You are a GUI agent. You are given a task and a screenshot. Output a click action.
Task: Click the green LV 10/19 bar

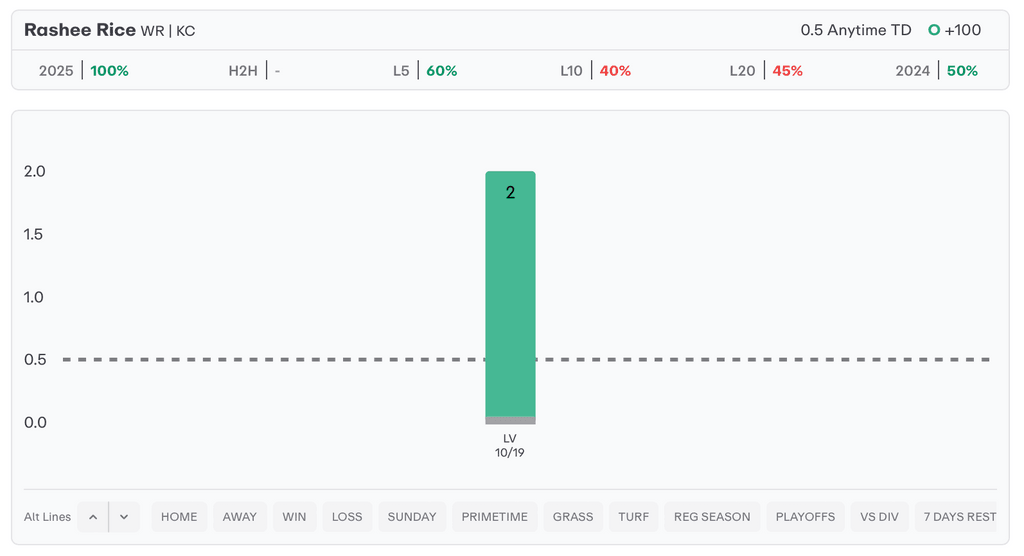510,295
